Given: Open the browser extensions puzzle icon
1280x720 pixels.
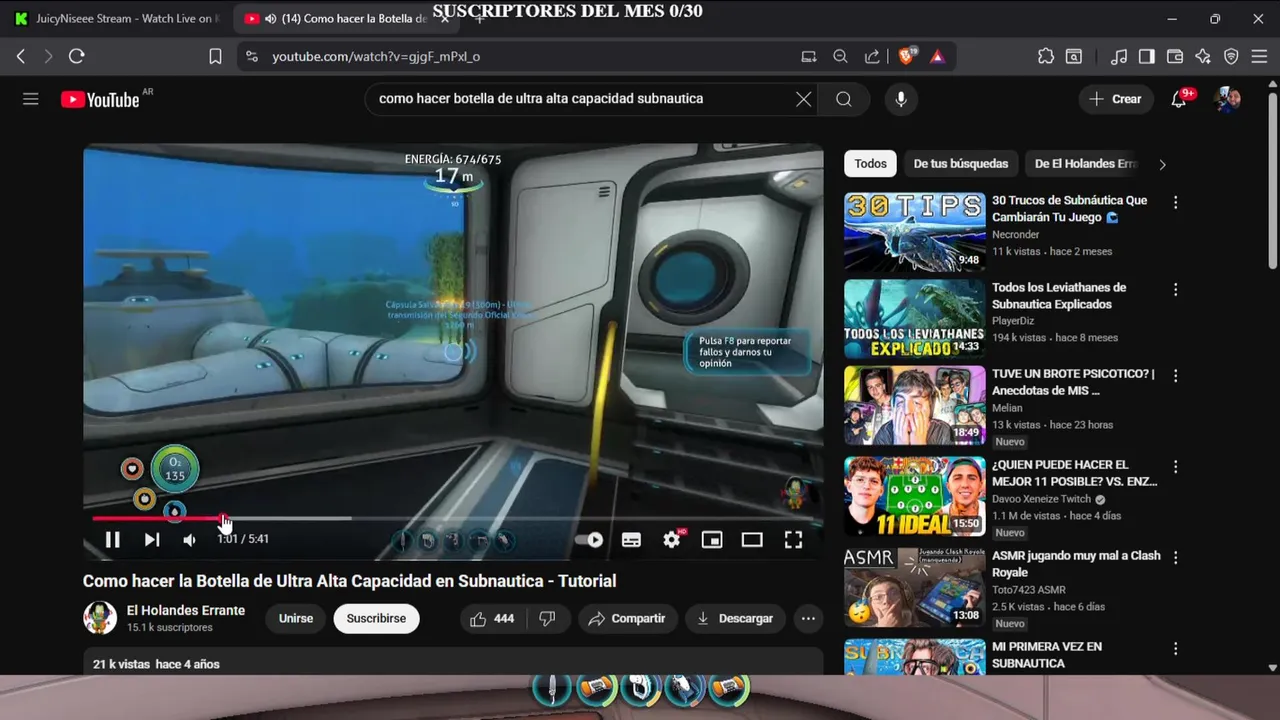Looking at the screenshot, I should 1046,57.
